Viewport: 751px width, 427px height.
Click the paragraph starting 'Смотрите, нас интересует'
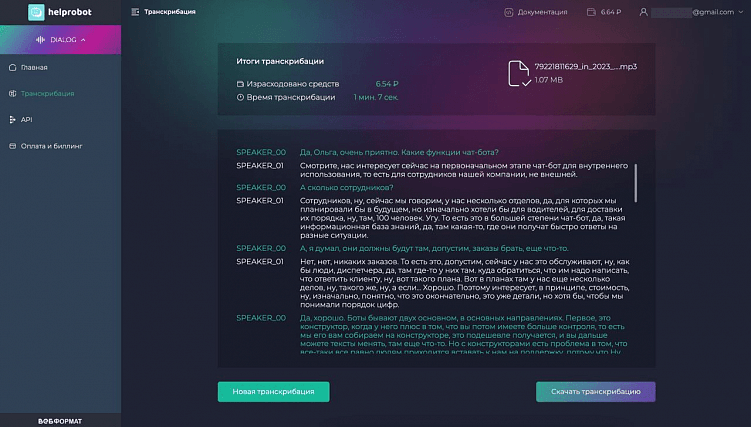click(x=464, y=170)
